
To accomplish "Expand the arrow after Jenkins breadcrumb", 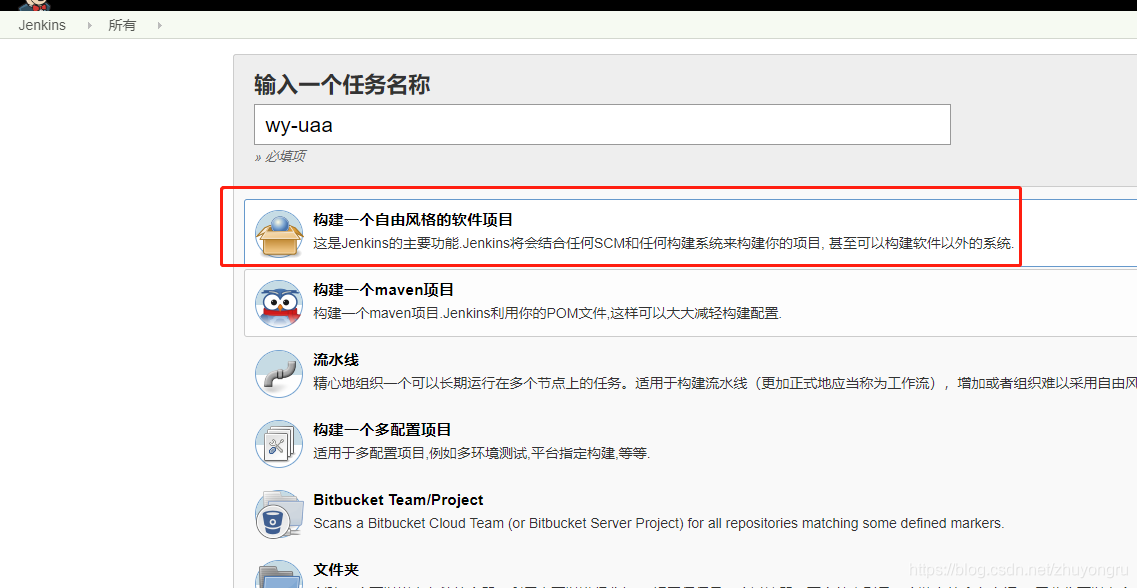I will coord(89,25).
